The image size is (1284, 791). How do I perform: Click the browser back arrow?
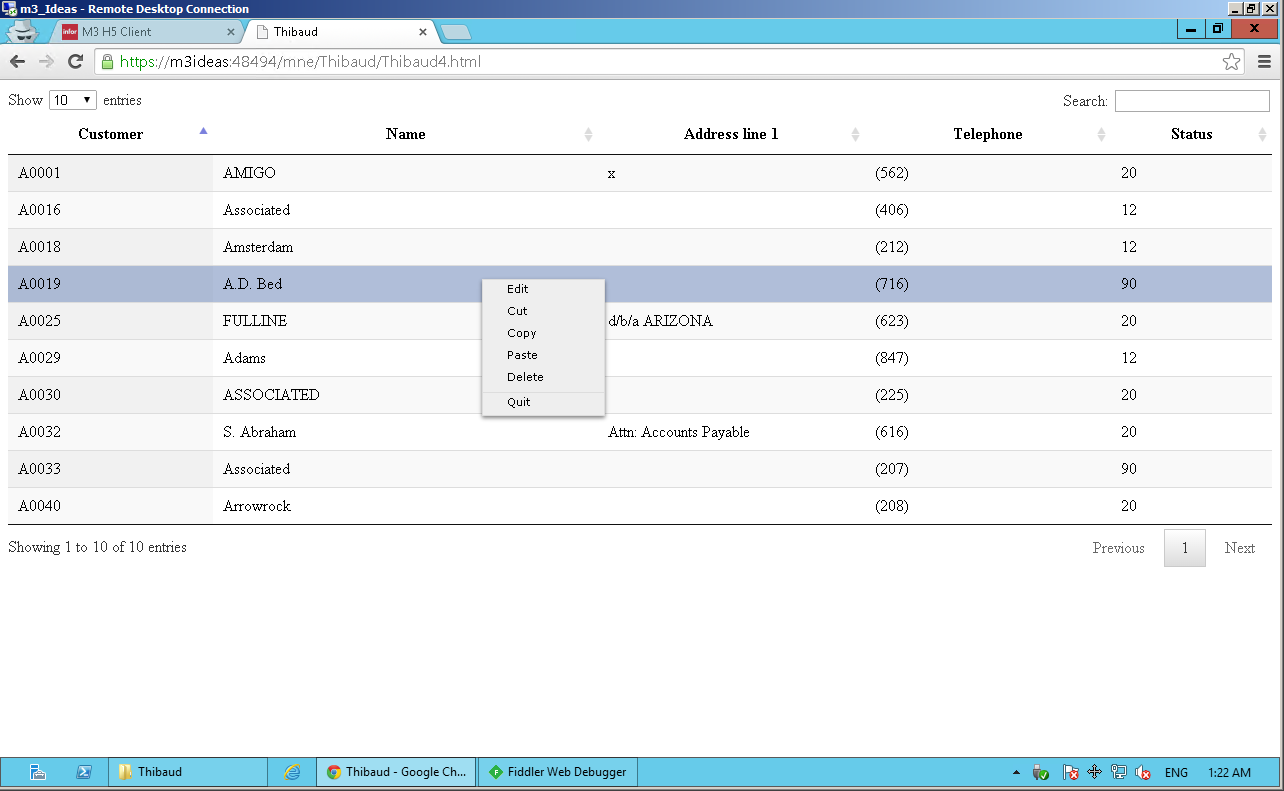tap(17, 62)
